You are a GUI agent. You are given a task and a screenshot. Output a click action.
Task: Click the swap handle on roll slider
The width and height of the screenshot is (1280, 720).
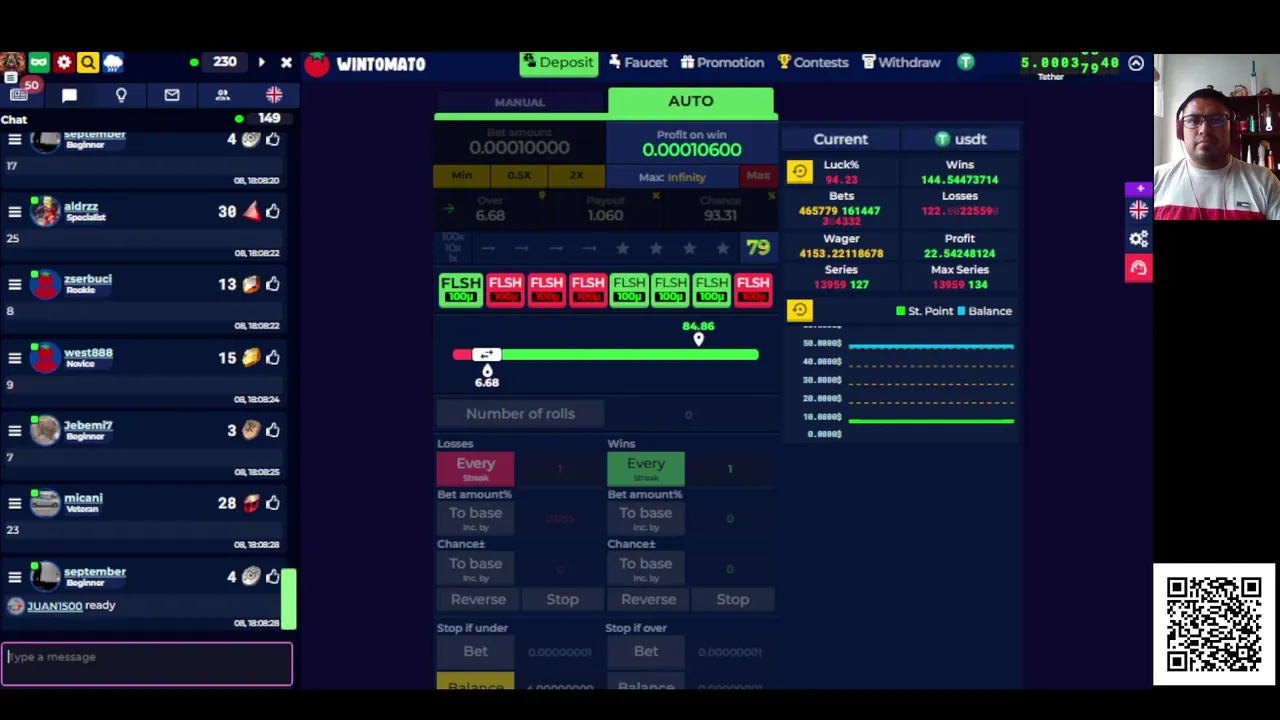click(x=486, y=355)
